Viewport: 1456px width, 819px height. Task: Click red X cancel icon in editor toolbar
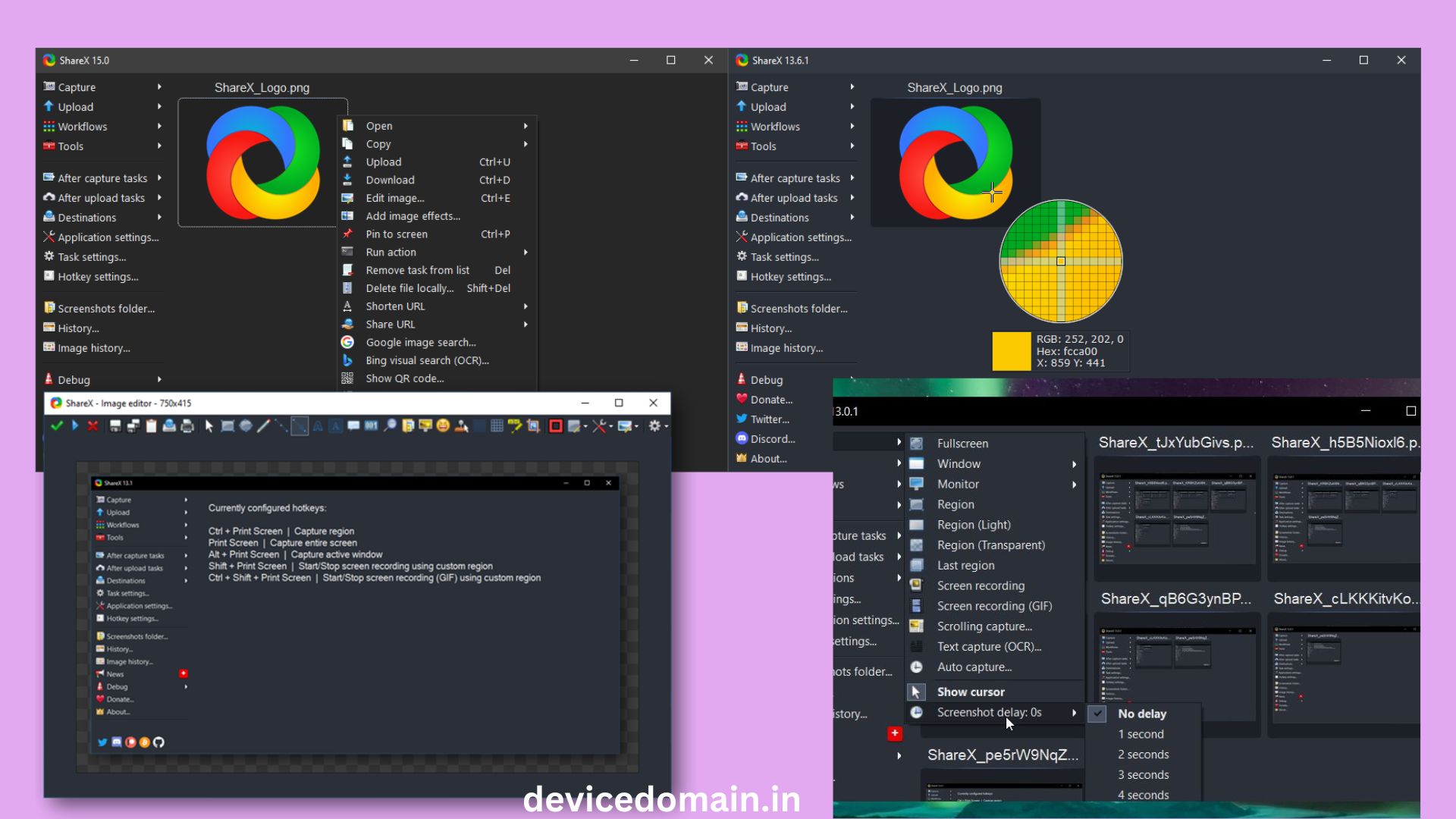(x=93, y=426)
